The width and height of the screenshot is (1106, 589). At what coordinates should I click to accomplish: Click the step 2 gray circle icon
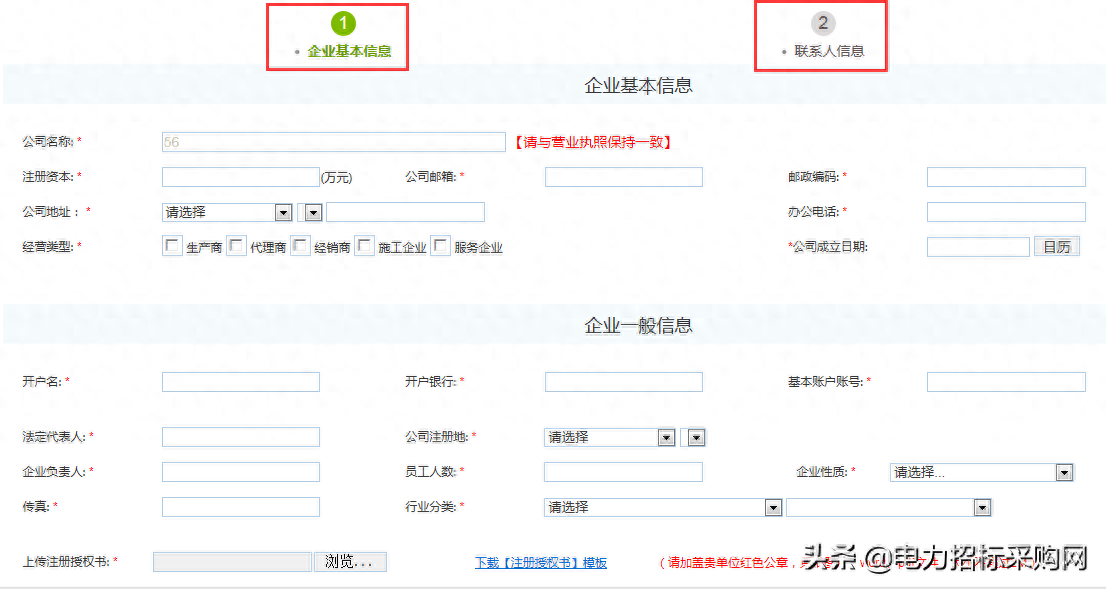click(822, 23)
